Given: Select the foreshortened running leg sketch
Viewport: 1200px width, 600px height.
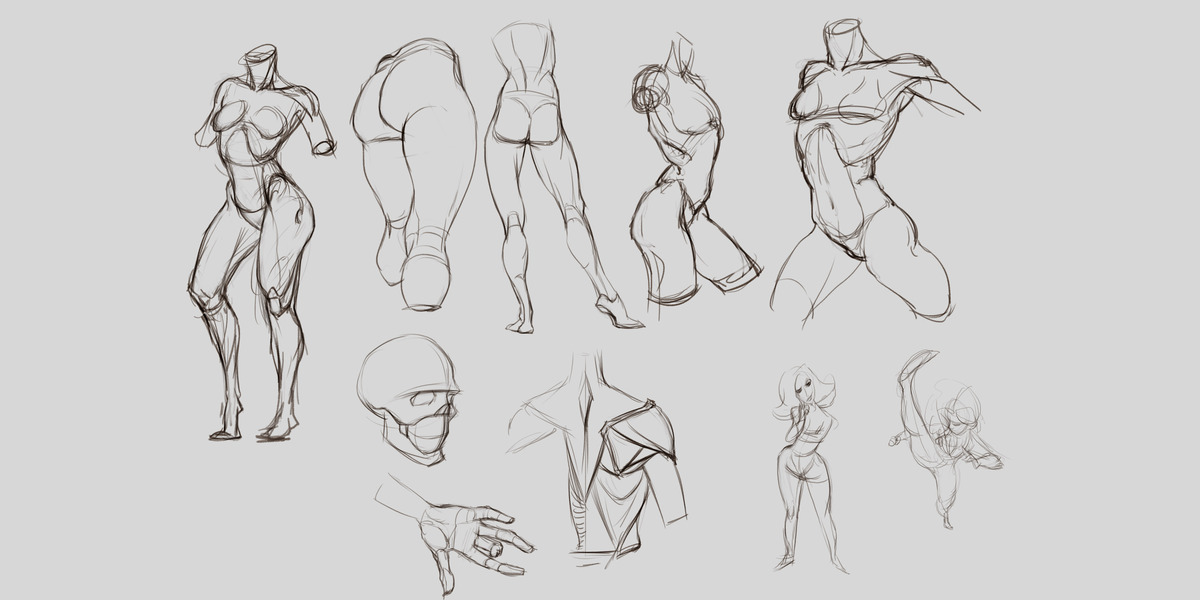Looking at the screenshot, I should click(412, 175).
